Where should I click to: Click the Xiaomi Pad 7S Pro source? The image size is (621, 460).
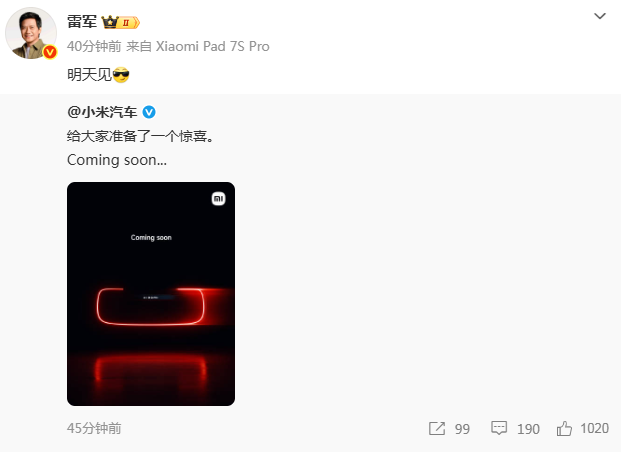coord(213,46)
